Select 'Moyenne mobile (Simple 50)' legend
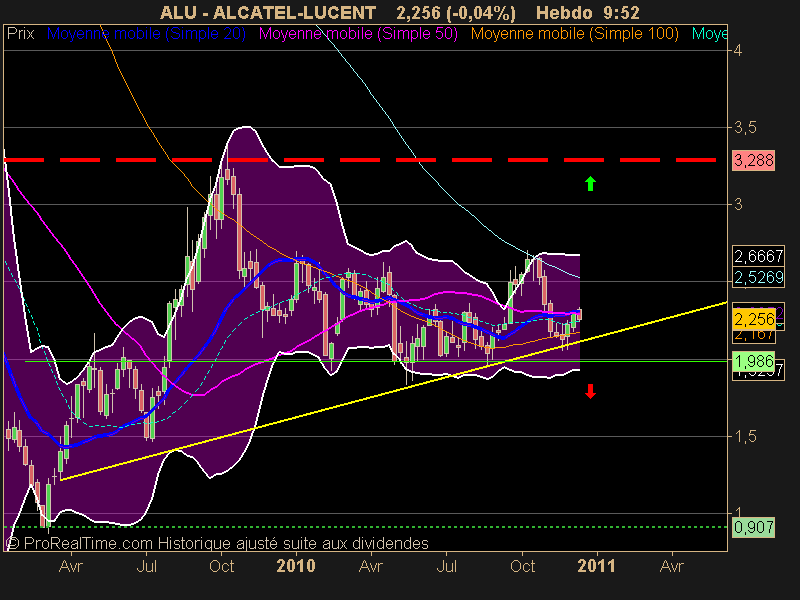The width and height of the screenshot is (800, 600). tap(358, 34)
